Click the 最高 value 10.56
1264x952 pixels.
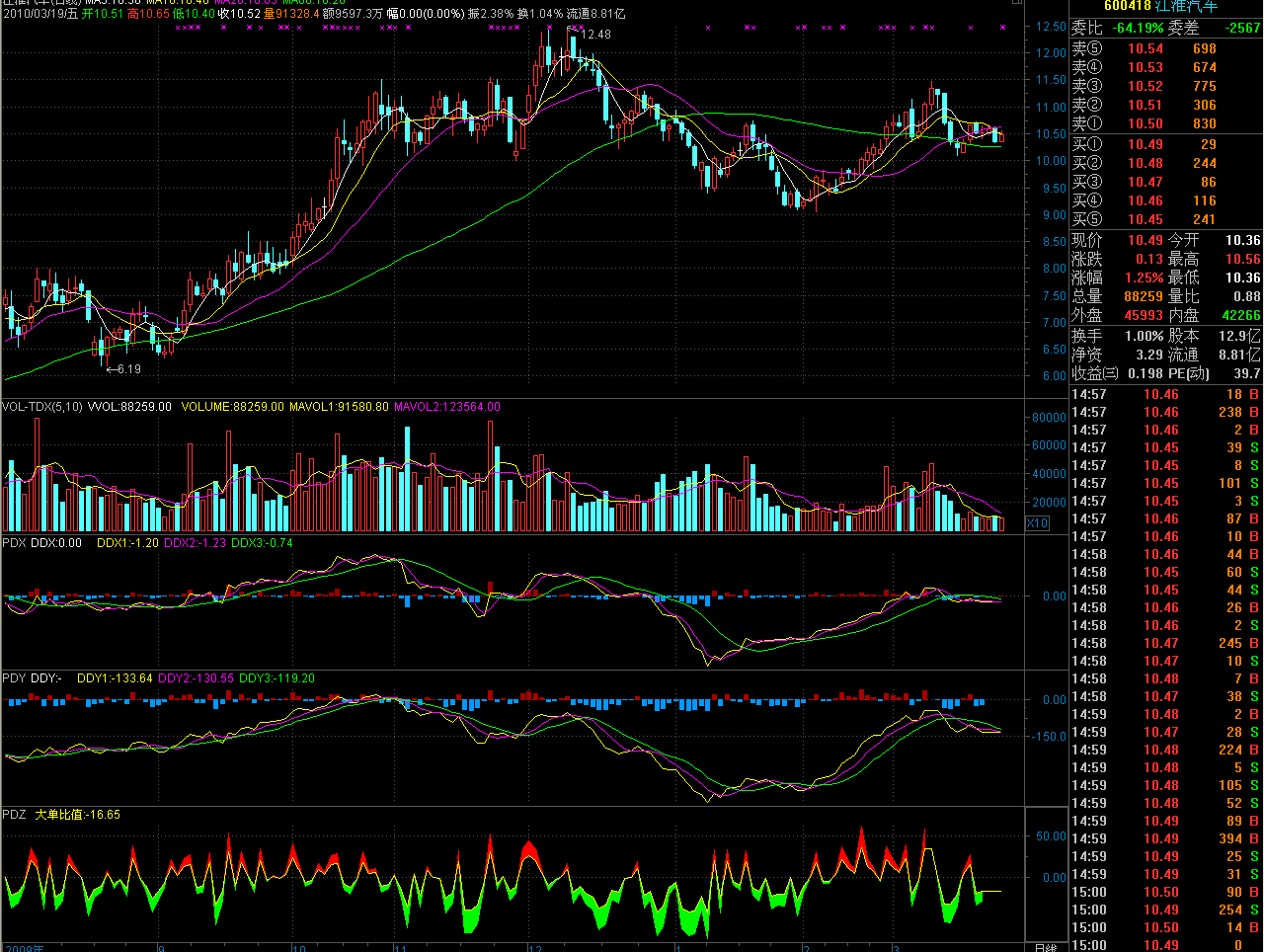pyautogui.click(x=1243, y=259)
